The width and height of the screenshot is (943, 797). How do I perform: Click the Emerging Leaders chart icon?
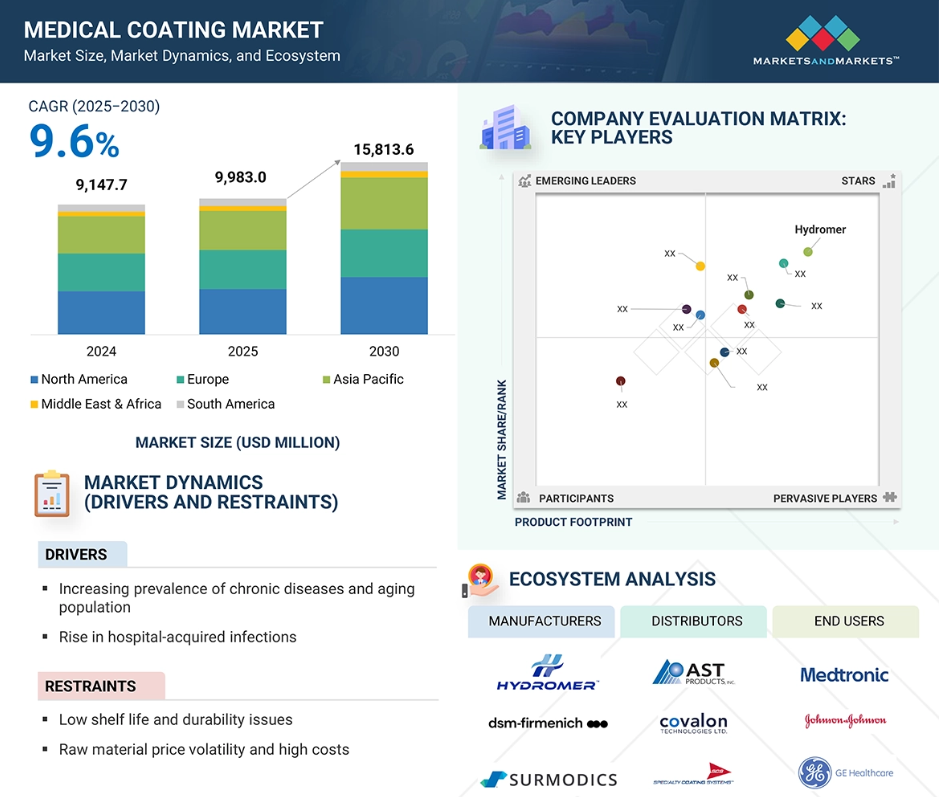524,180
